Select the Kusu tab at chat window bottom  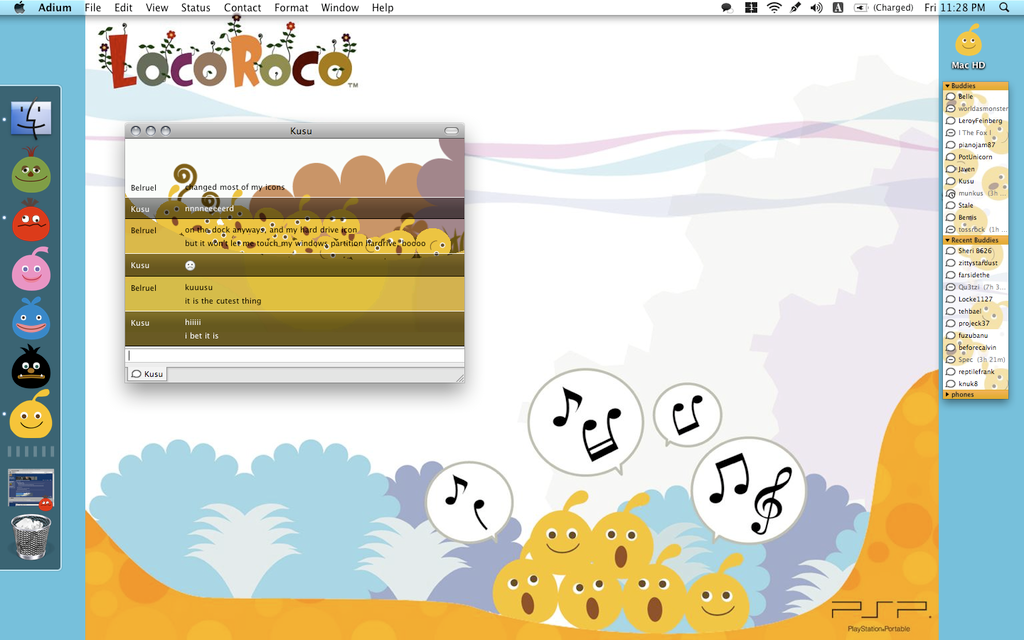[x=147, y=374]
